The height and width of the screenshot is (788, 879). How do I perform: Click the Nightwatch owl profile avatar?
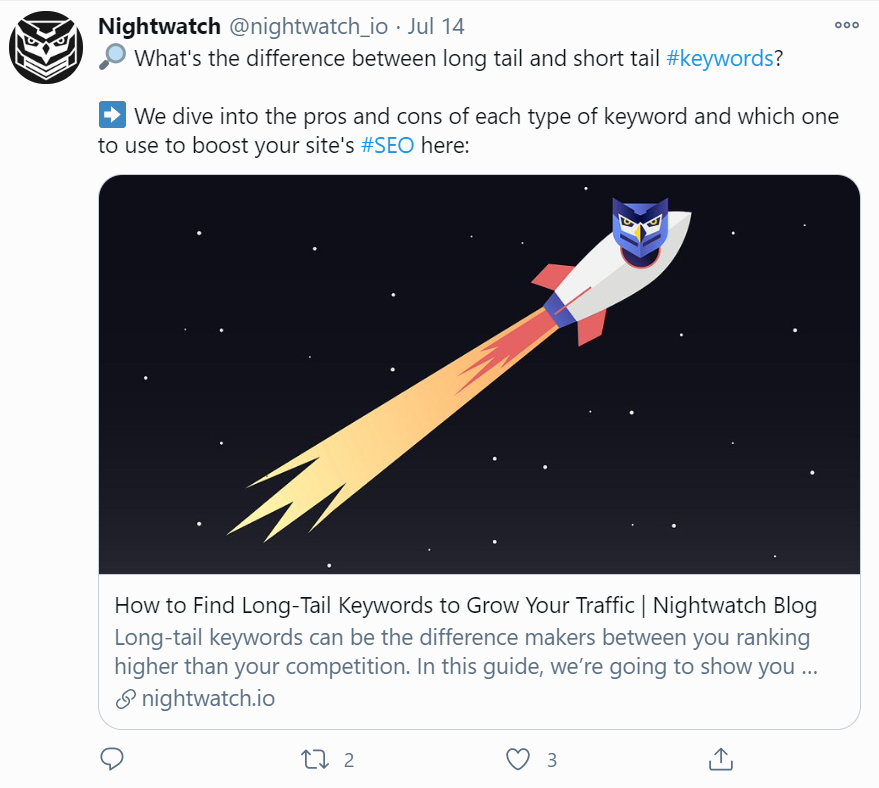tap(48, 49)
